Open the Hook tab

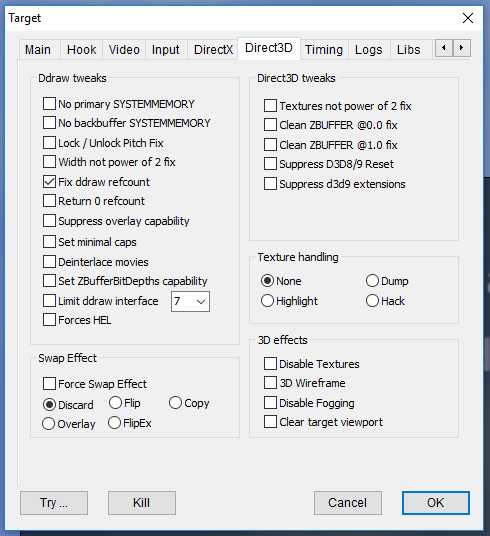(x=82, y=50)
